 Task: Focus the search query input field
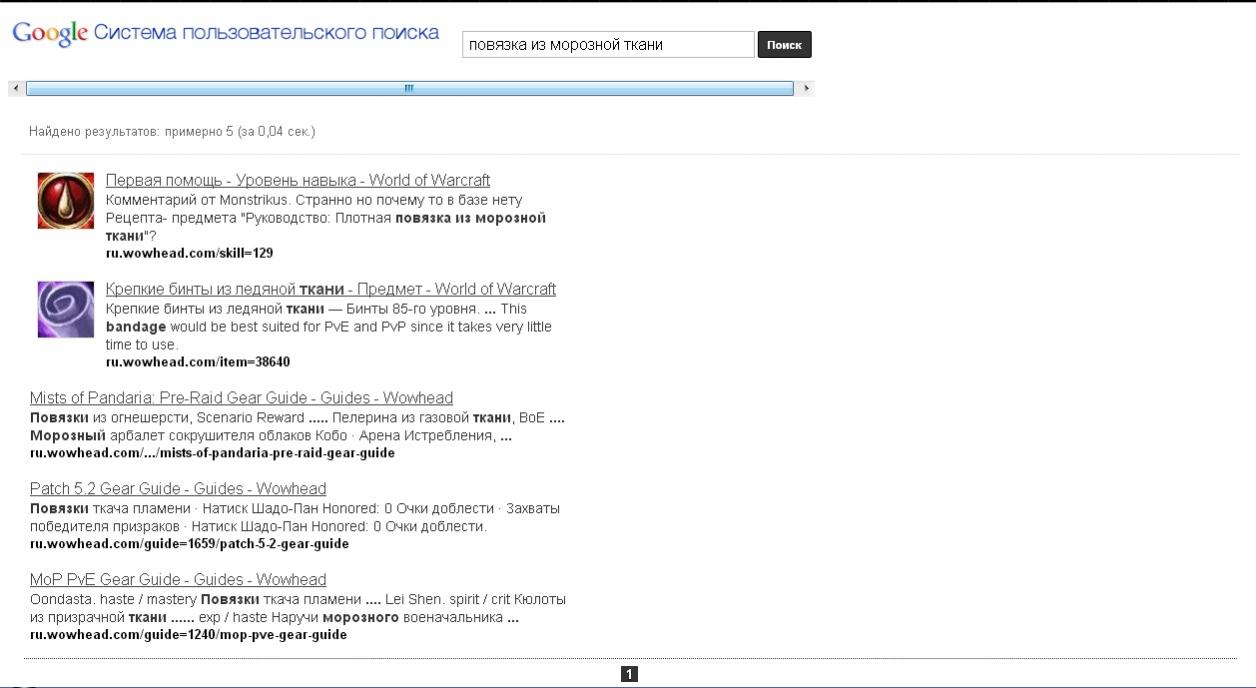(607, 44)
